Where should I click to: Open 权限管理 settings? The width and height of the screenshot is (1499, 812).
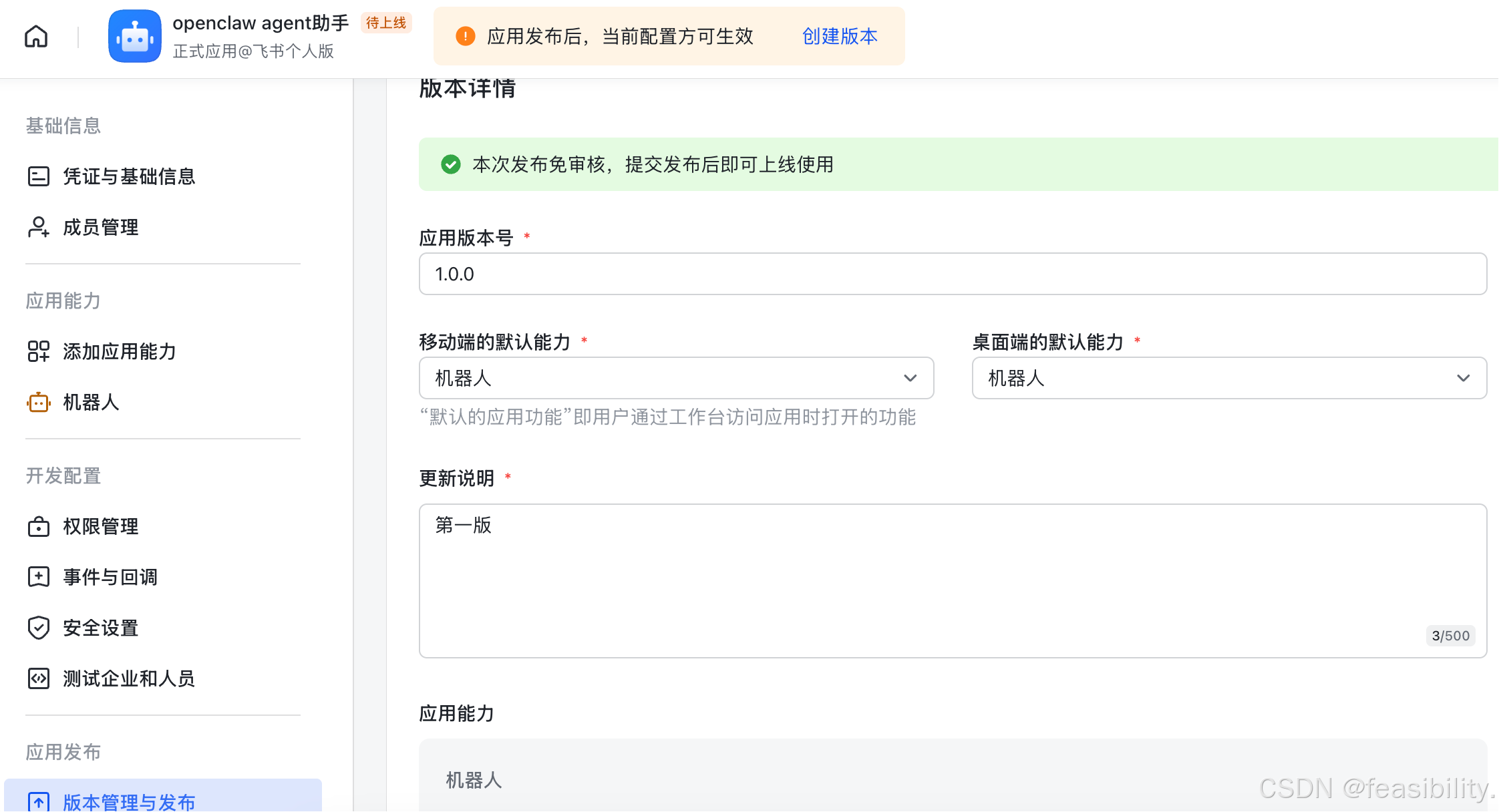100,526
